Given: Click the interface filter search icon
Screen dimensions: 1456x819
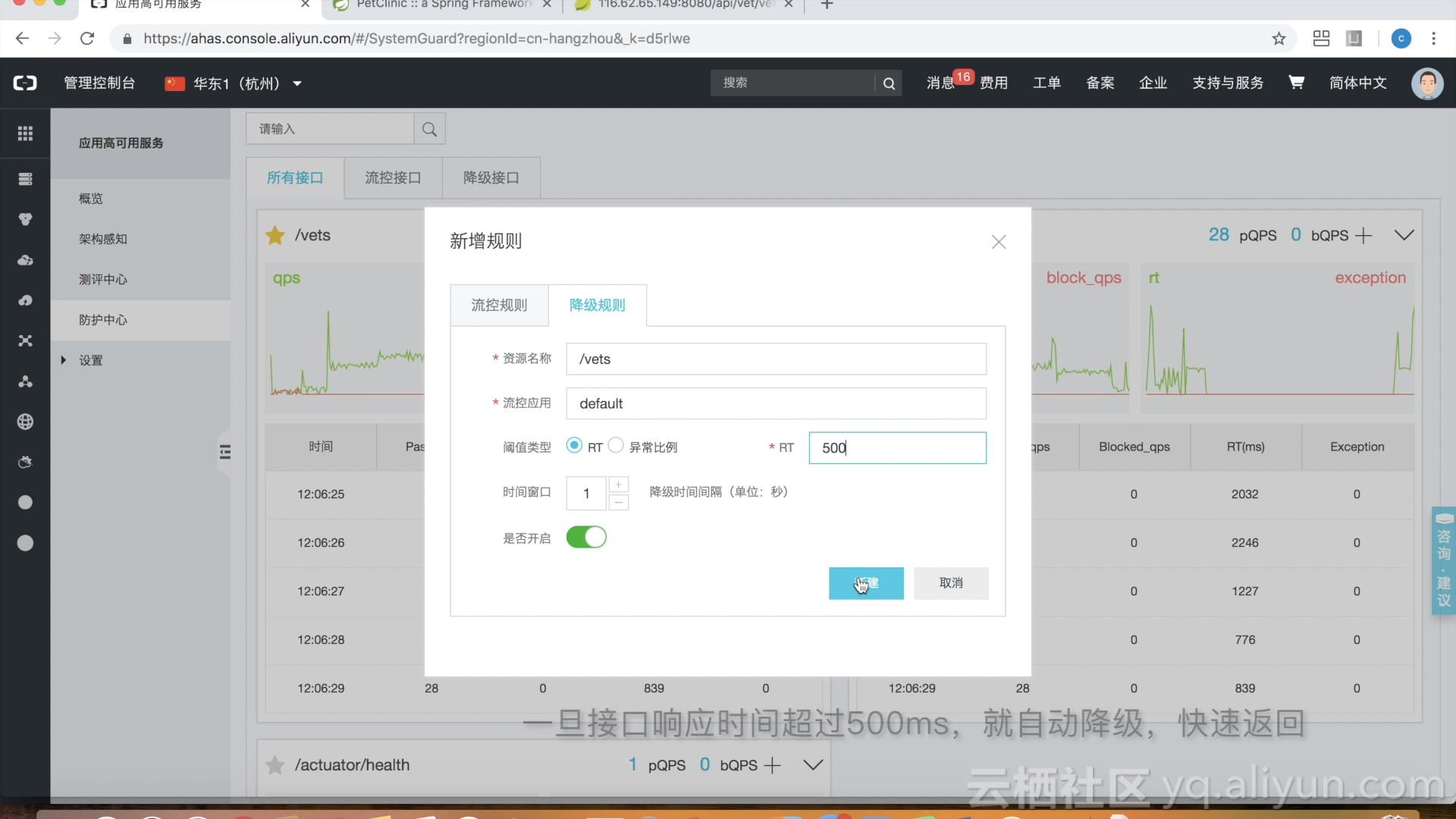Looking at the screenshot, I should 429,129.
